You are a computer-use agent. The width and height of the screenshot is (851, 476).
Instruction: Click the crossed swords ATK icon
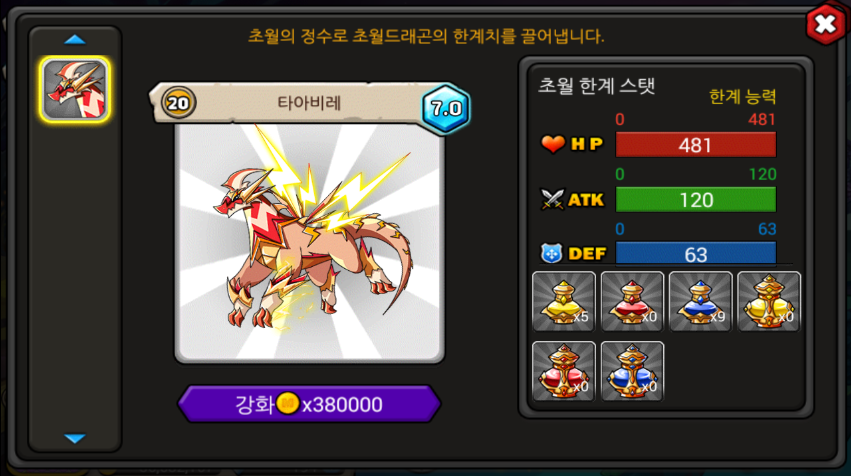tap(552, 199)
